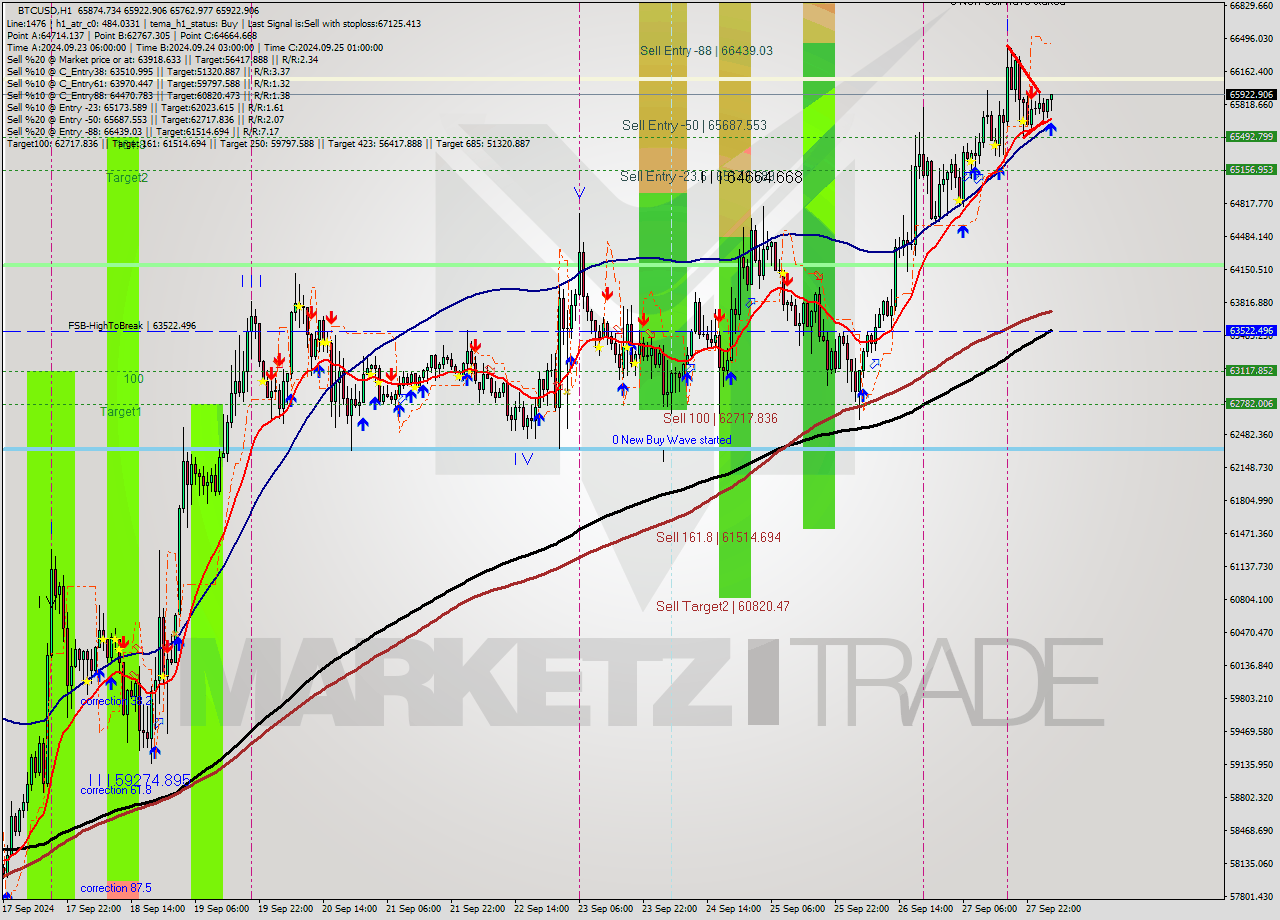Click the 64150.510 price axis value

[1250, 269]
